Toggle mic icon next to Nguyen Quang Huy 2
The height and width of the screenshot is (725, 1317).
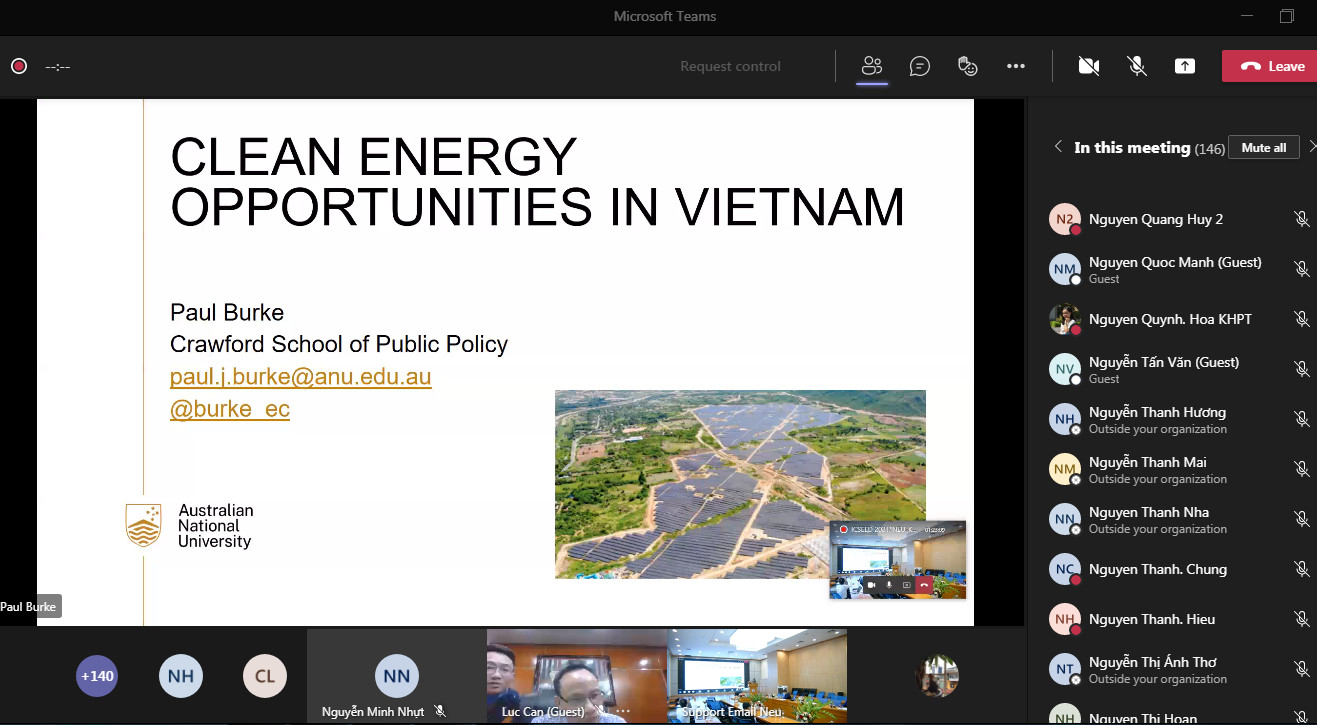click(x=1301, y=219)
